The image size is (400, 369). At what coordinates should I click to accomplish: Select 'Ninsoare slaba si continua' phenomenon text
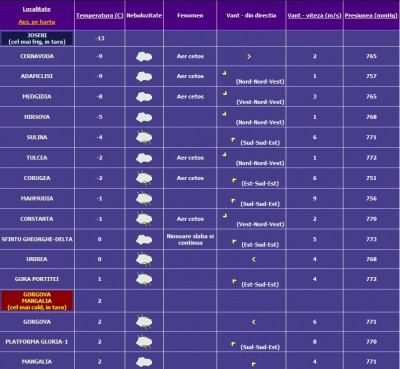(x=190, y=239)
